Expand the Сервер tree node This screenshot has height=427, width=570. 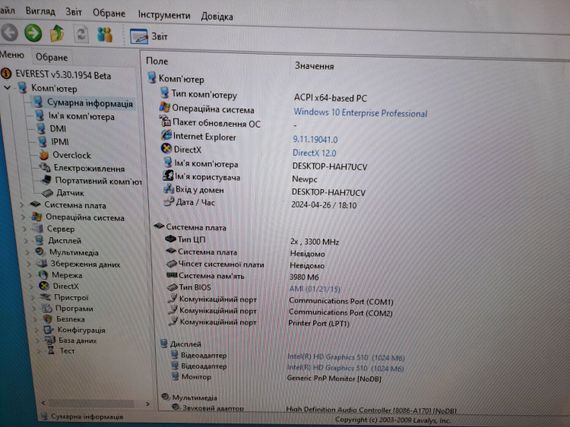click(25, 229)
